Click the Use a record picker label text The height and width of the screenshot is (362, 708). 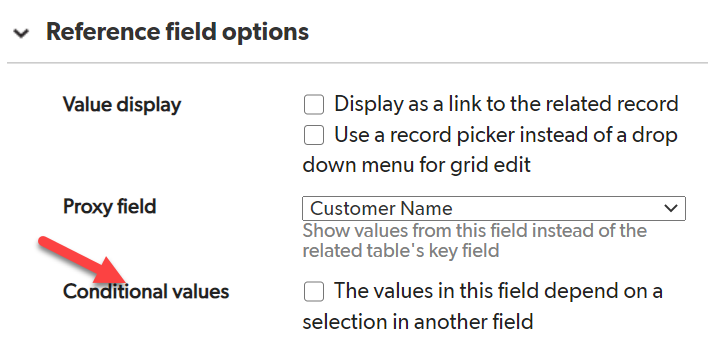pos(490,150)
